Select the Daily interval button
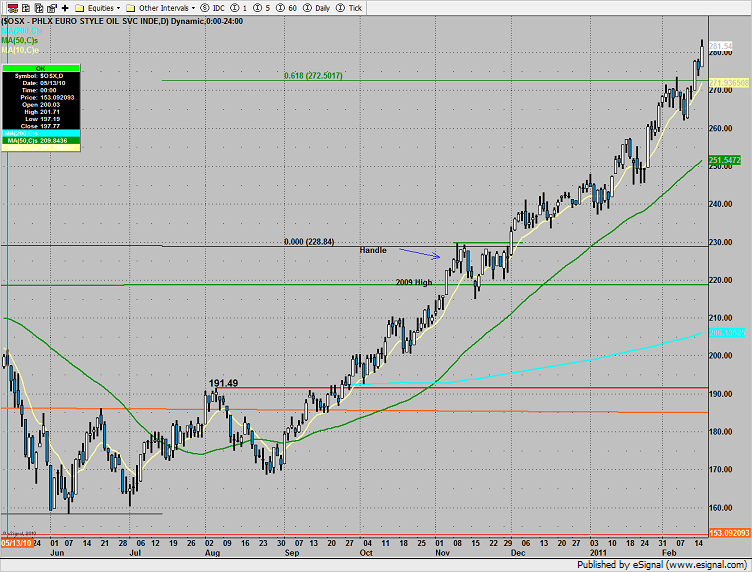 tap(320, 7)
